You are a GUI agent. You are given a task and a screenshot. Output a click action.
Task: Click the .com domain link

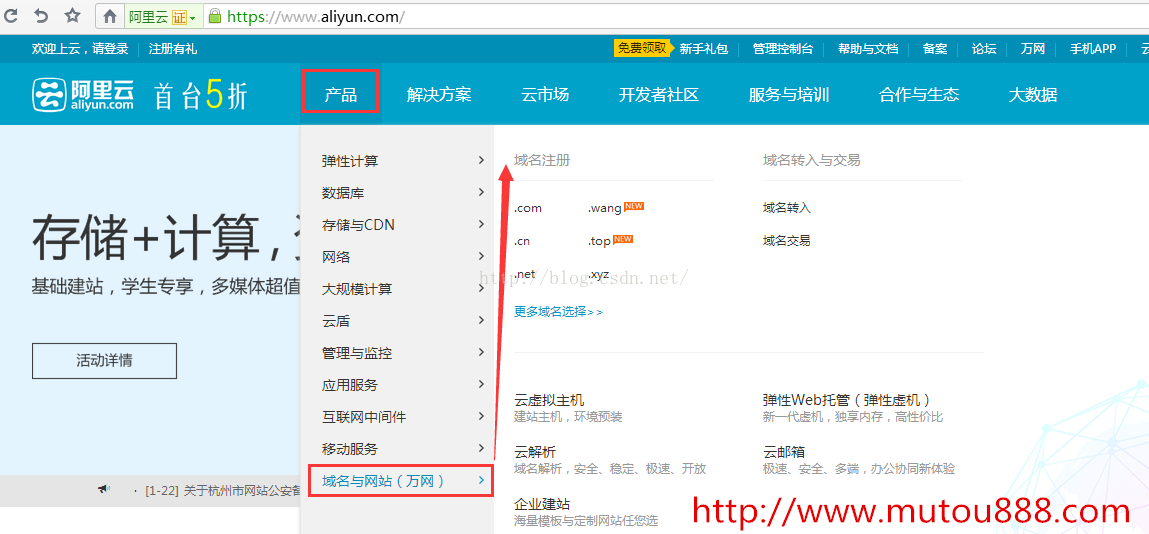pos(528,208)
